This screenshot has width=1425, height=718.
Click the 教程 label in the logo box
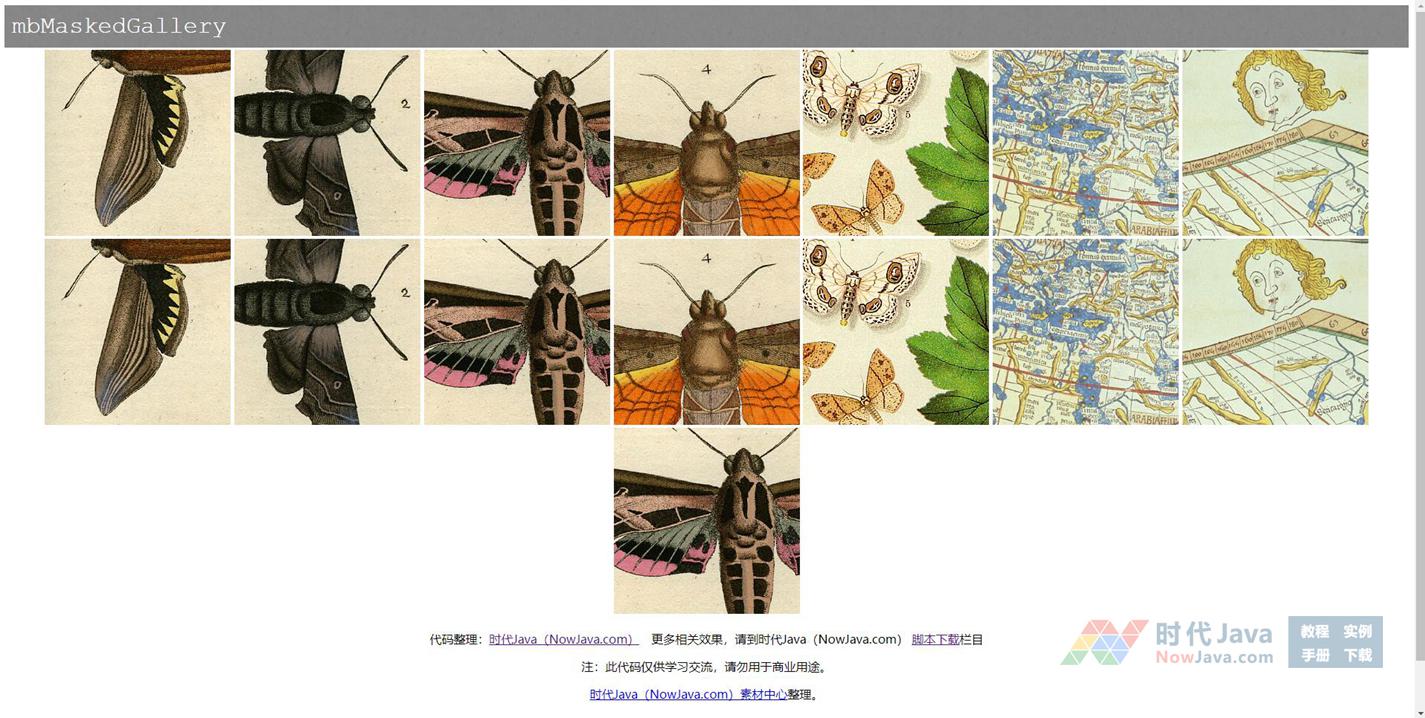1314,631
